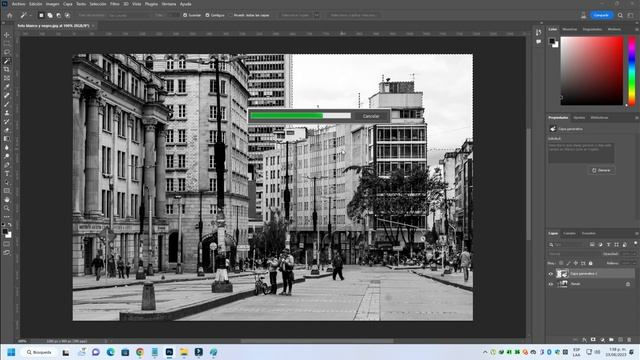Click the create new layer icon
Screen dimensions: 640x360
coord(620,340)
